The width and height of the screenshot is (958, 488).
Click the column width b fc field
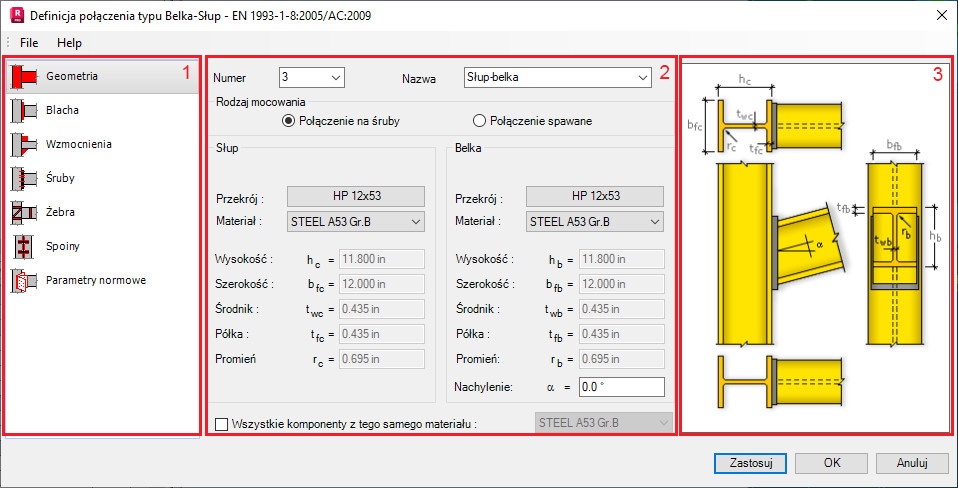point(382,284)
